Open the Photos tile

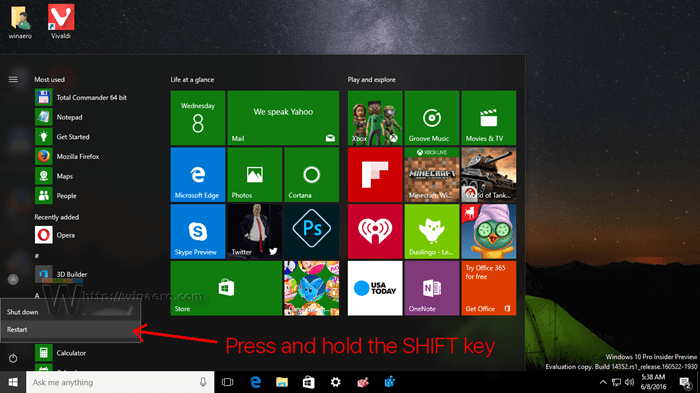254,175
